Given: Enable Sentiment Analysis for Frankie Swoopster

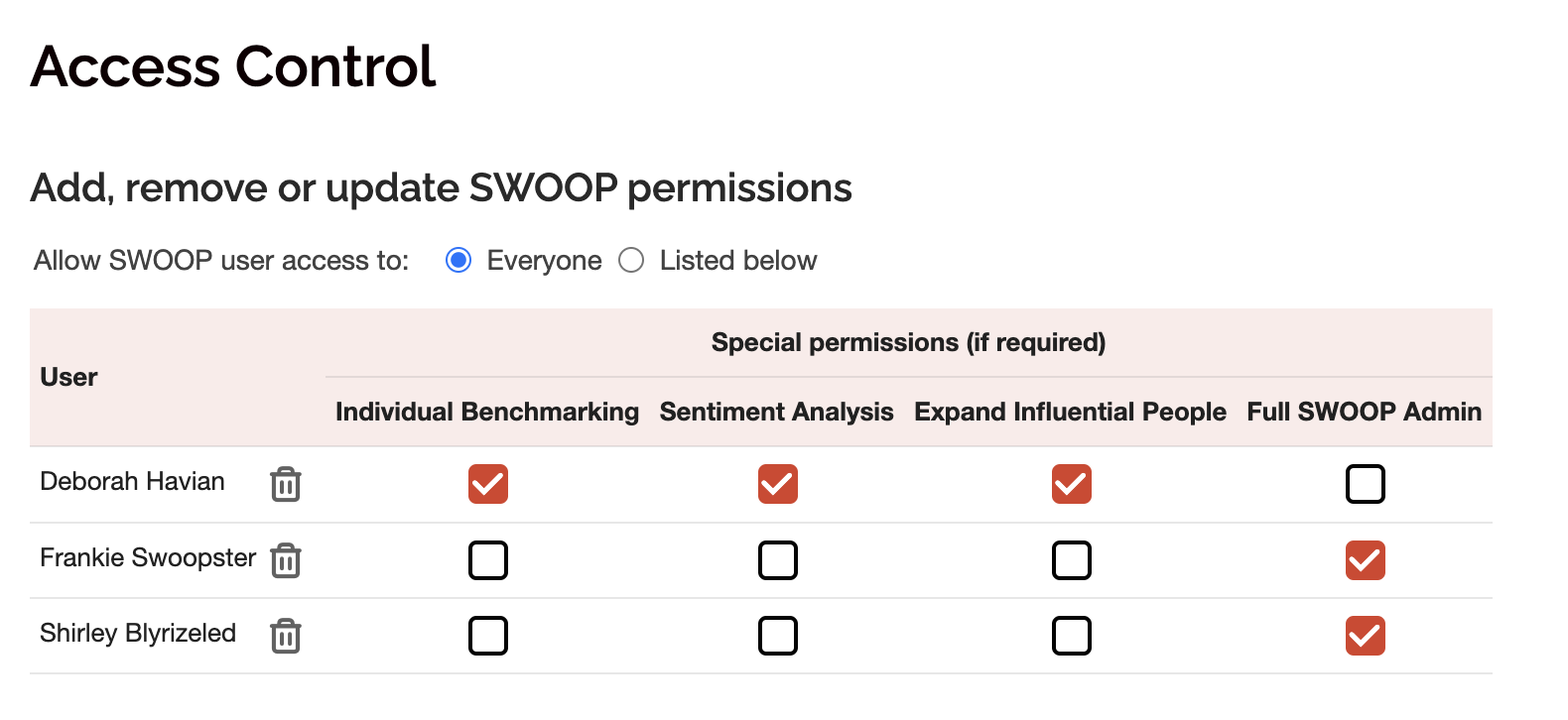Looking at the screenshot, I should coord(777,560).
